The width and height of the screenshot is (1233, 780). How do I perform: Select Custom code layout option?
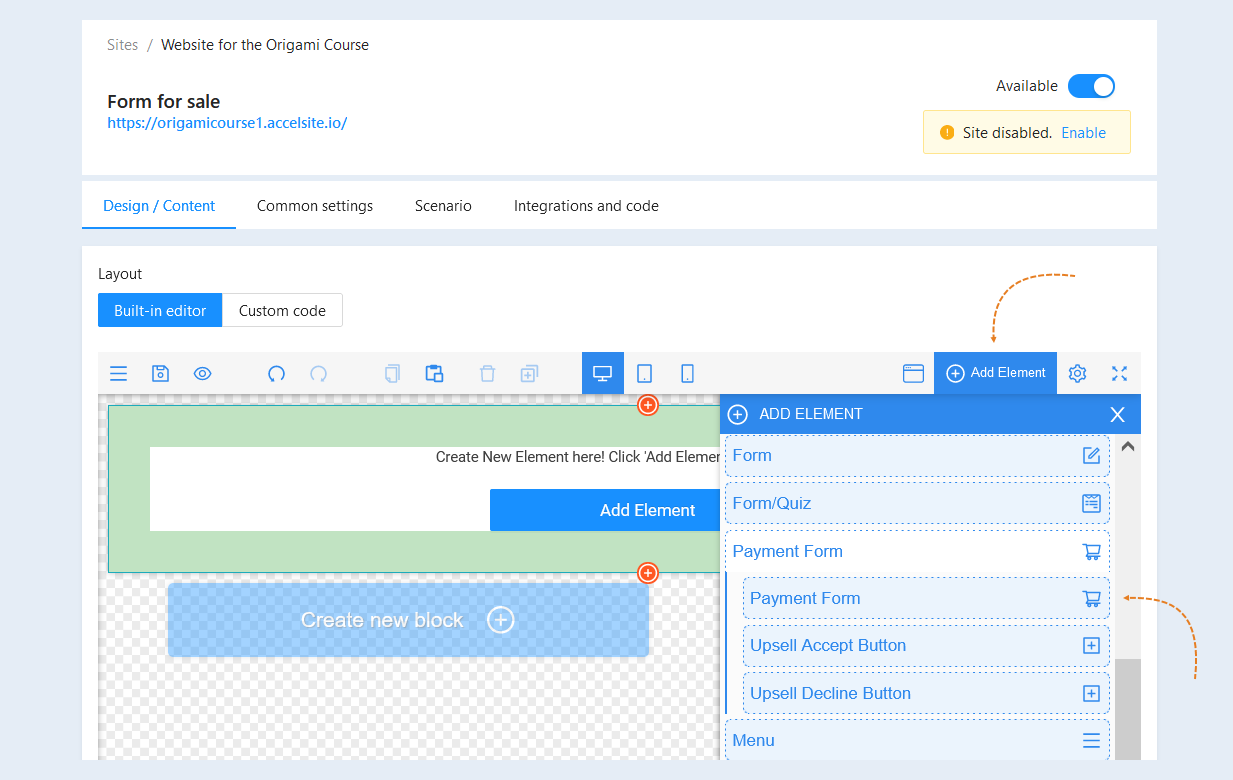(282, 310)
